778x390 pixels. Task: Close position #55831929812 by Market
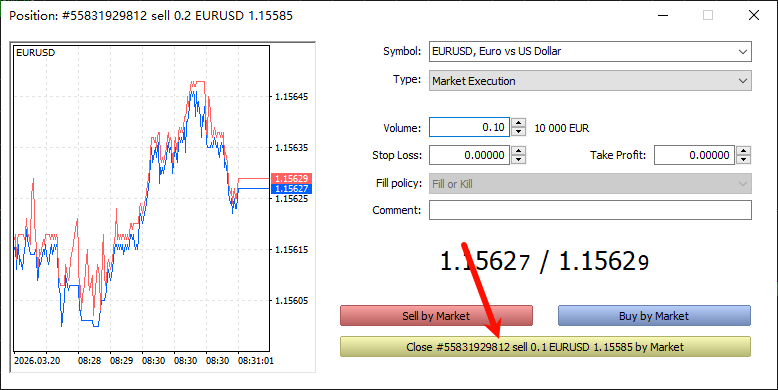click(545, 347)
